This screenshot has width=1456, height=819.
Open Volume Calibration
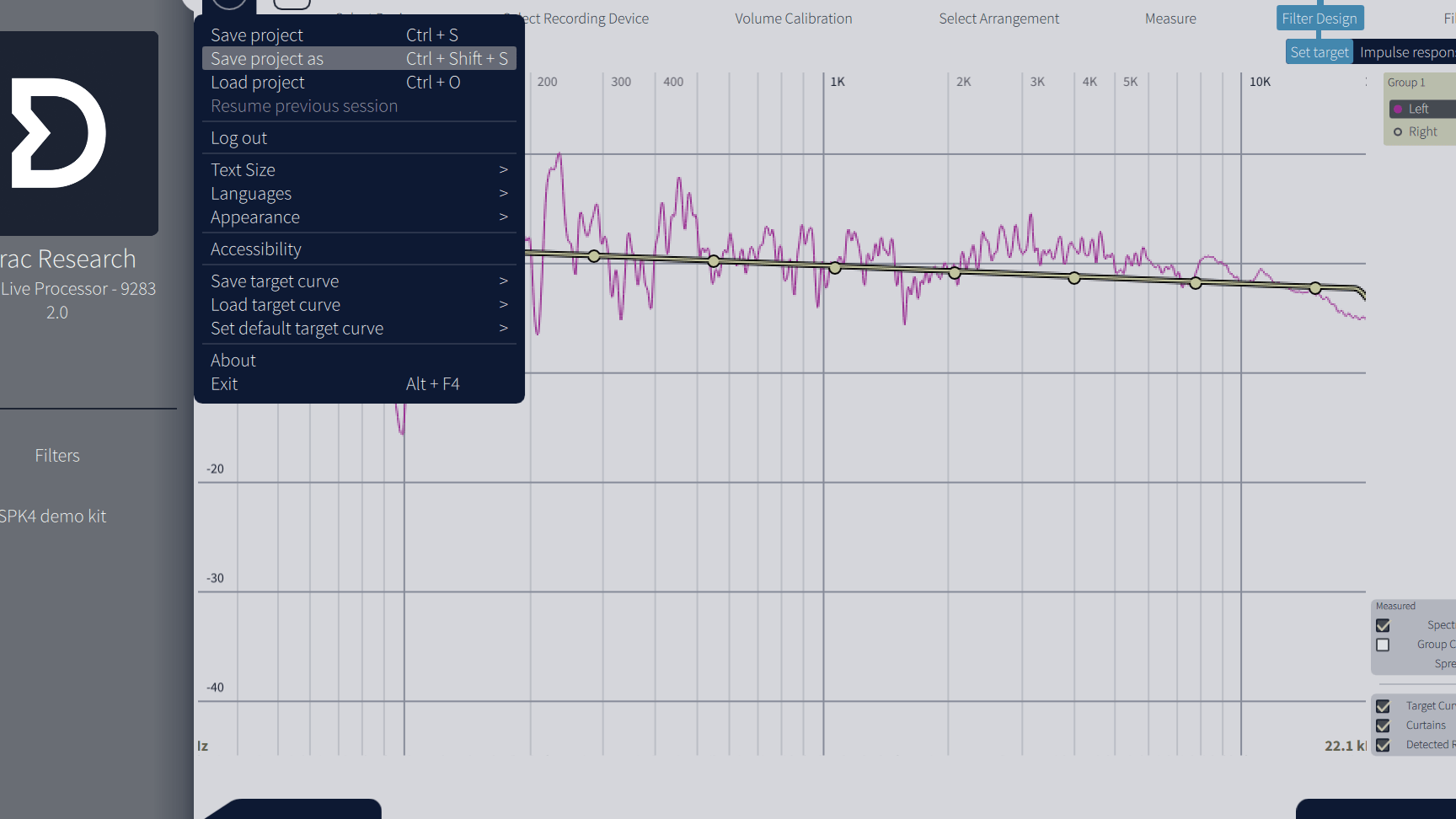(x=793, y=18)
